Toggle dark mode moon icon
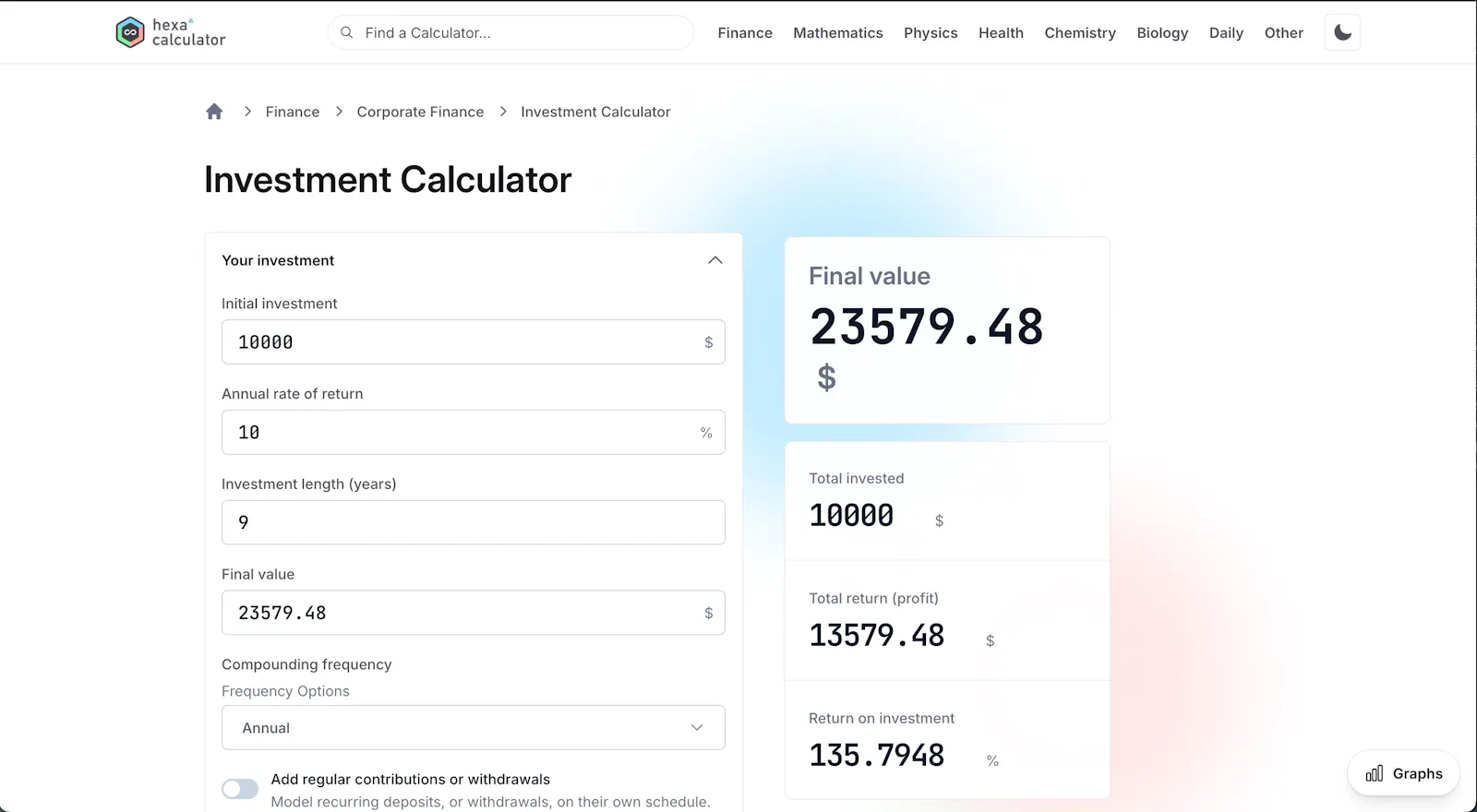The width and height of the screenshot is (1477, 812). click(x=1342, y=32)
